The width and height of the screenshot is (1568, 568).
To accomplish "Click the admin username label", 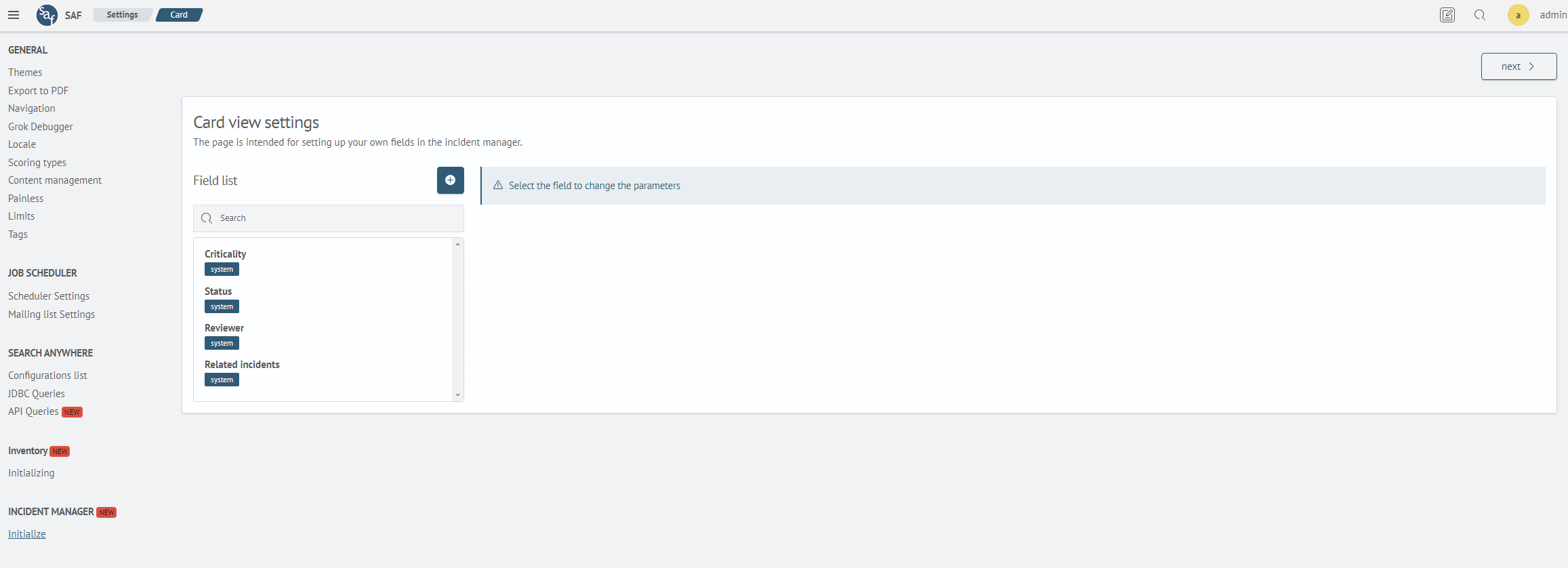I will 1553,15.
